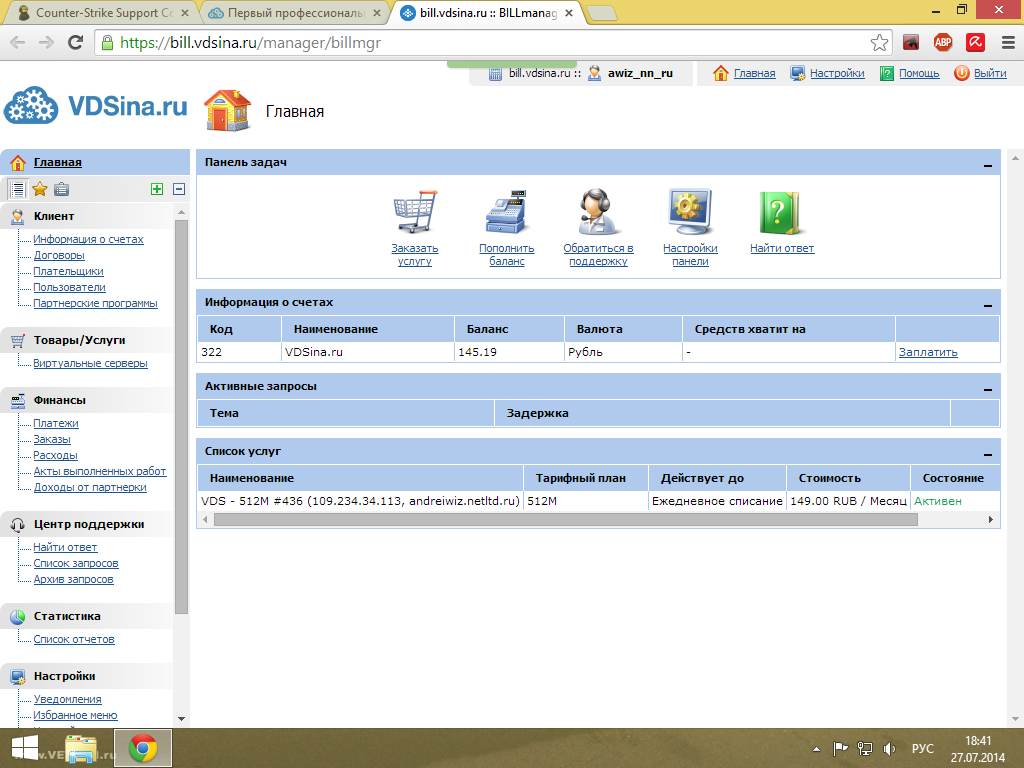Viewport: 1024px width, 768px height.
Task: Collapse the Панель задач panel
Action: click(987, 165)
